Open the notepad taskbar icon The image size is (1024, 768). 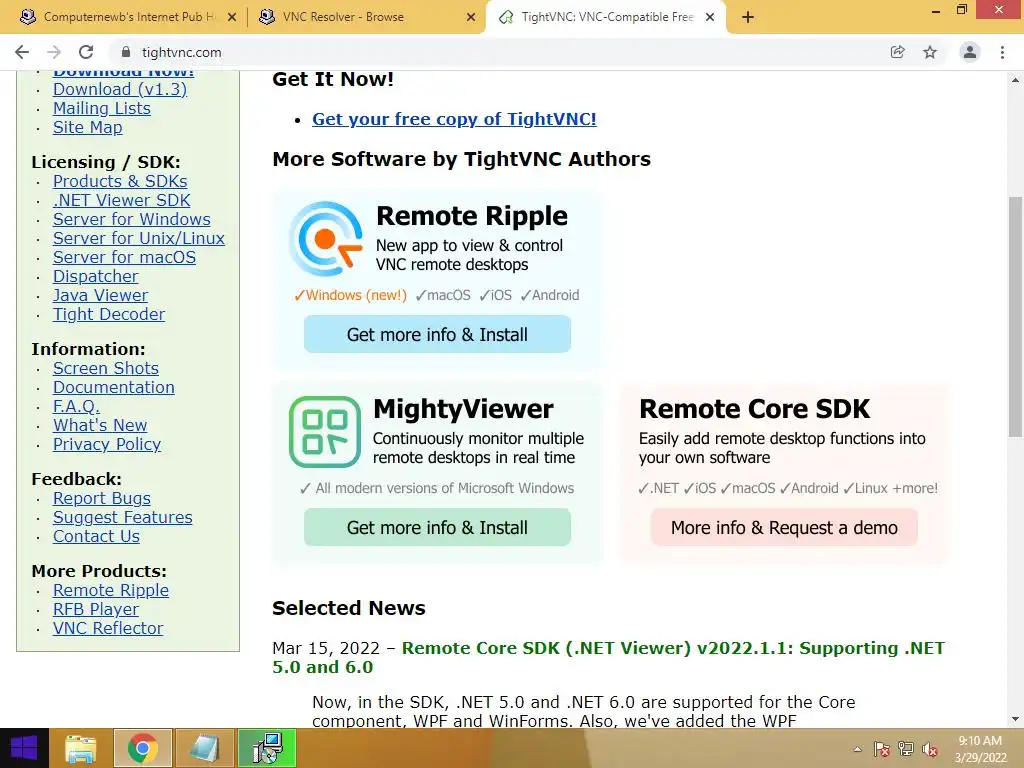pos(204,748)
